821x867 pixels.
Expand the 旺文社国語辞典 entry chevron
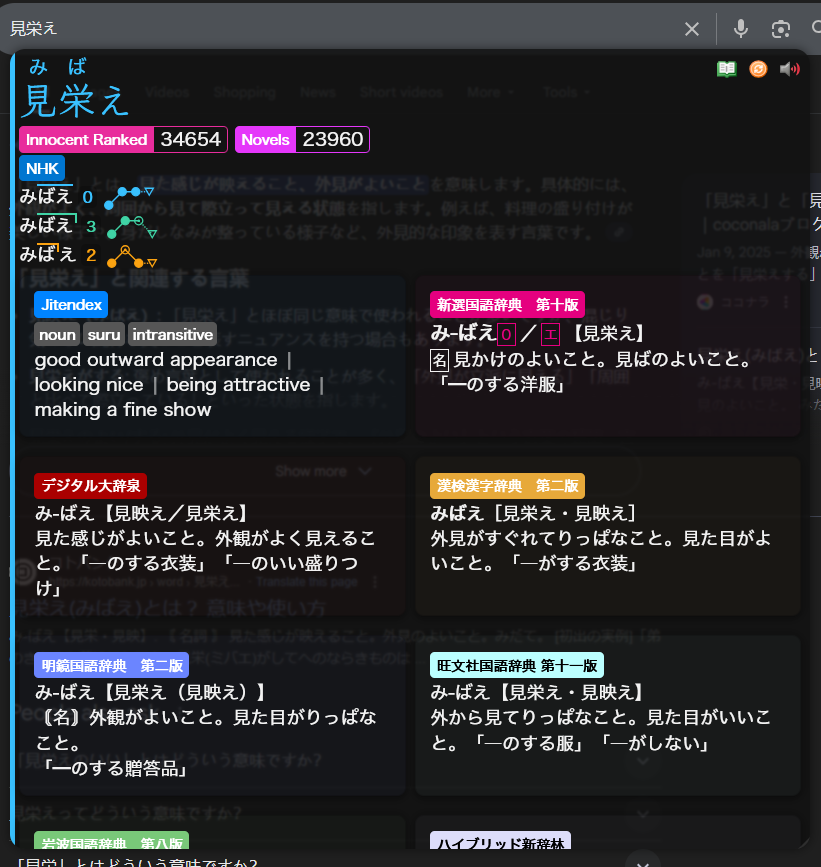[643, 762]
